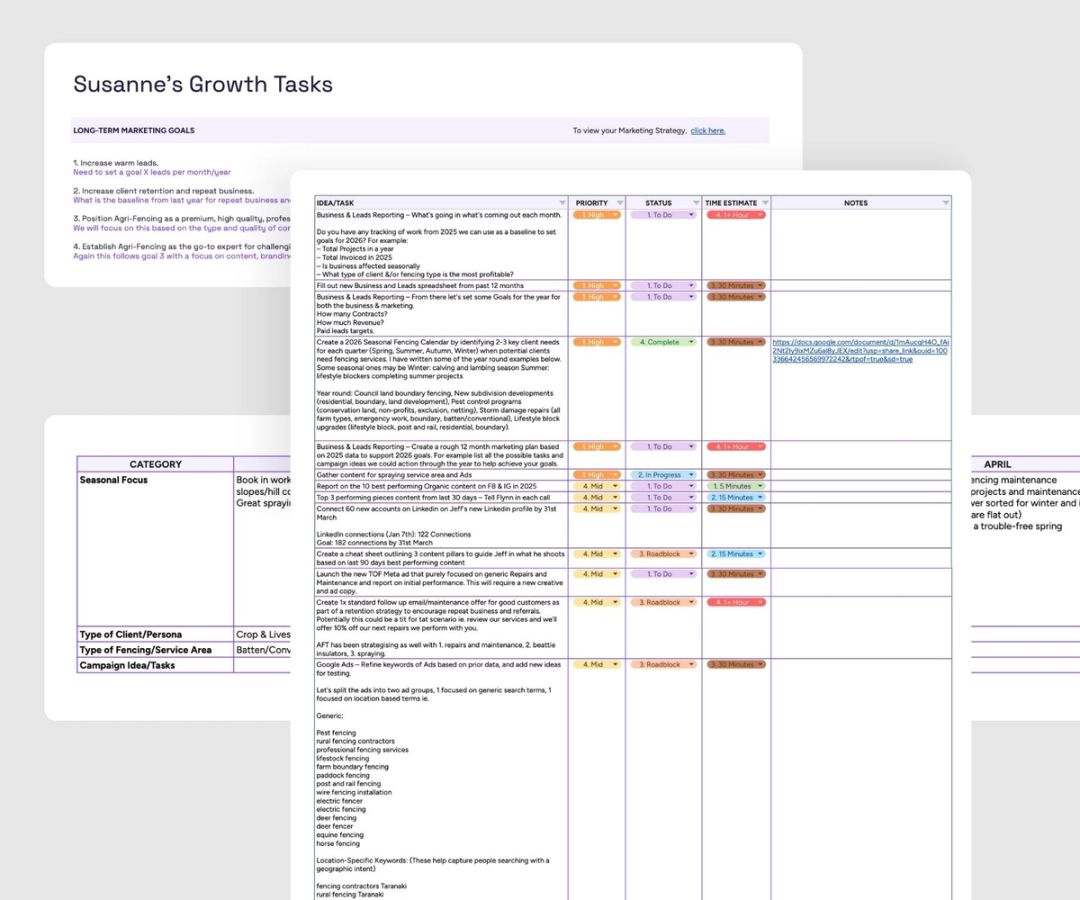1080x900 pixels.
Task: Open Status dropdown for 'set some Goals' row
Action: pyautogui.click(x=663, y=297)
